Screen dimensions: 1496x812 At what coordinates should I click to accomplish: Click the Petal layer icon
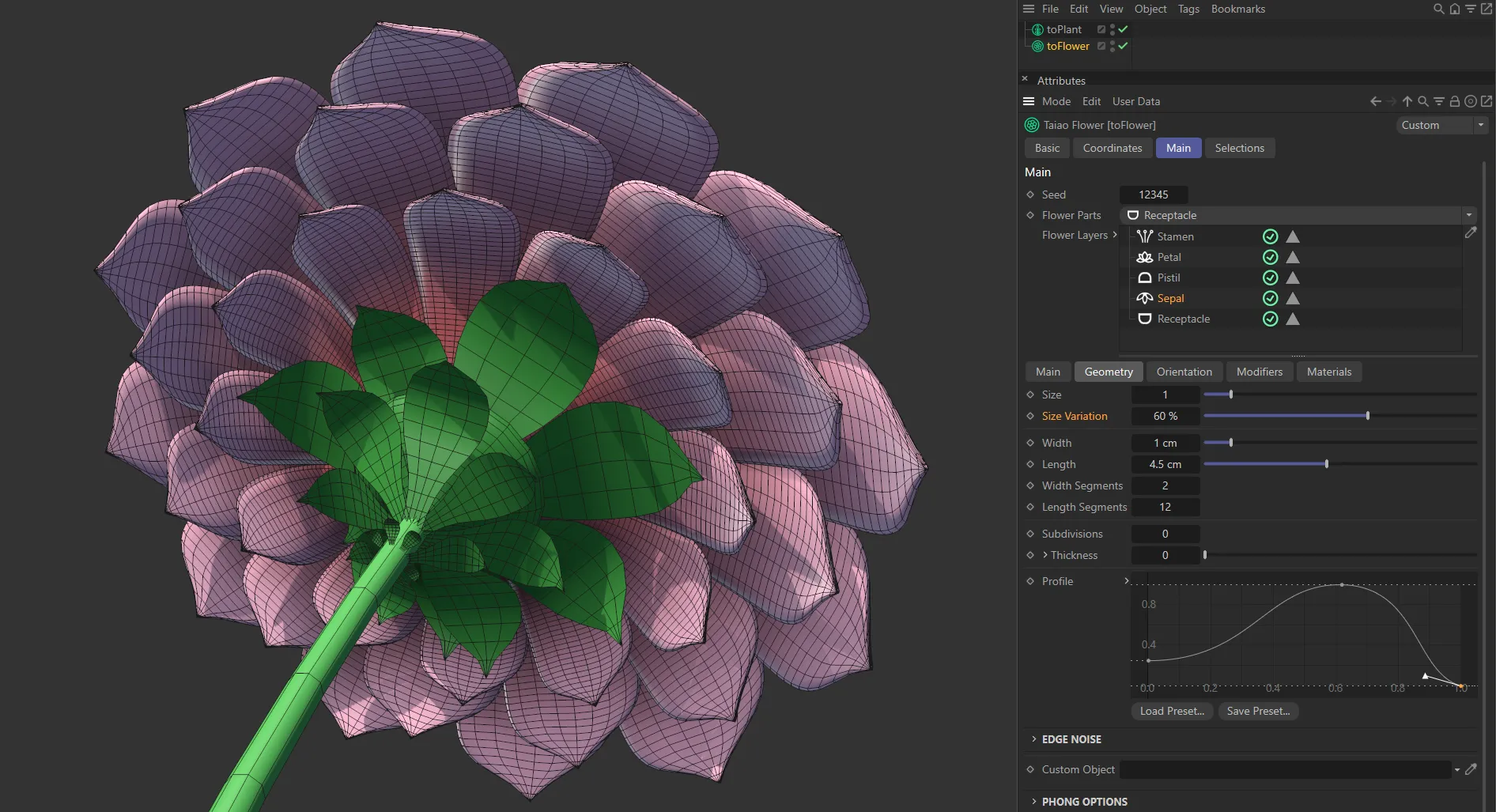tap(1144, 257)
